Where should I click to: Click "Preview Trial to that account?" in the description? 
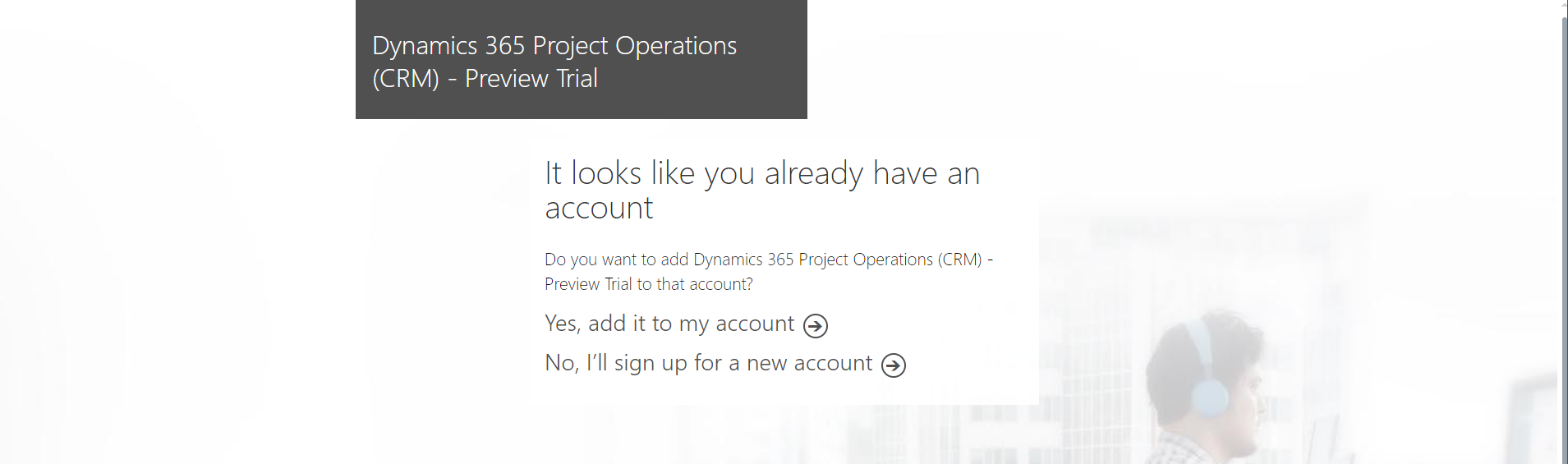click(648, 284)
